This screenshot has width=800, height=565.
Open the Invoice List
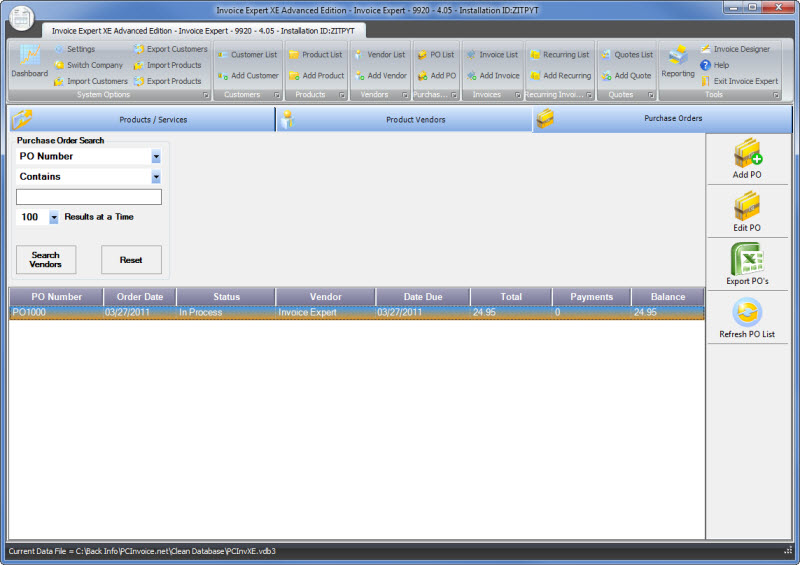[x=493, y=55]
